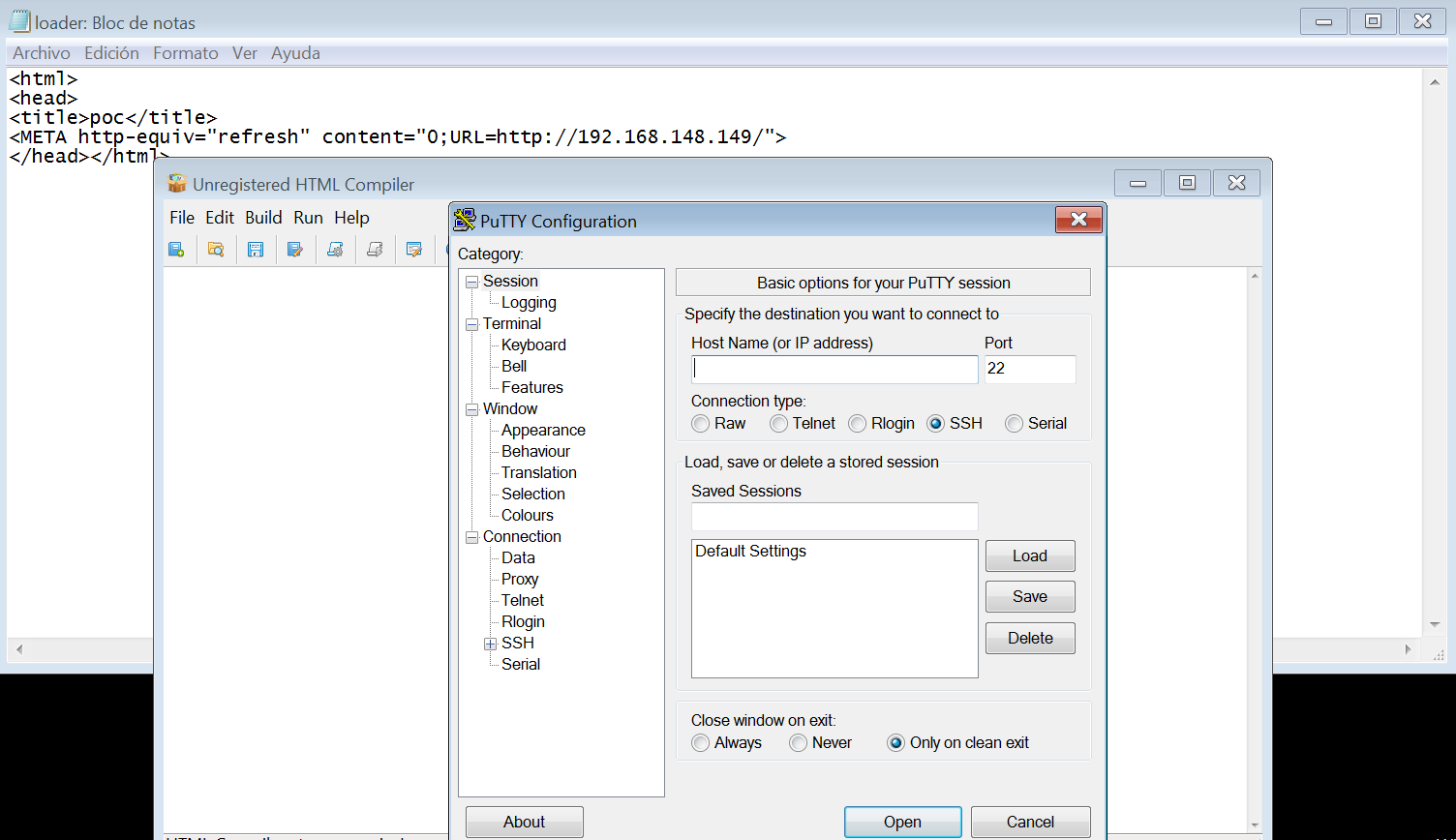Screen dimensions: 1456x840
Task: Select Selection in the category tree
Action: 532,495
